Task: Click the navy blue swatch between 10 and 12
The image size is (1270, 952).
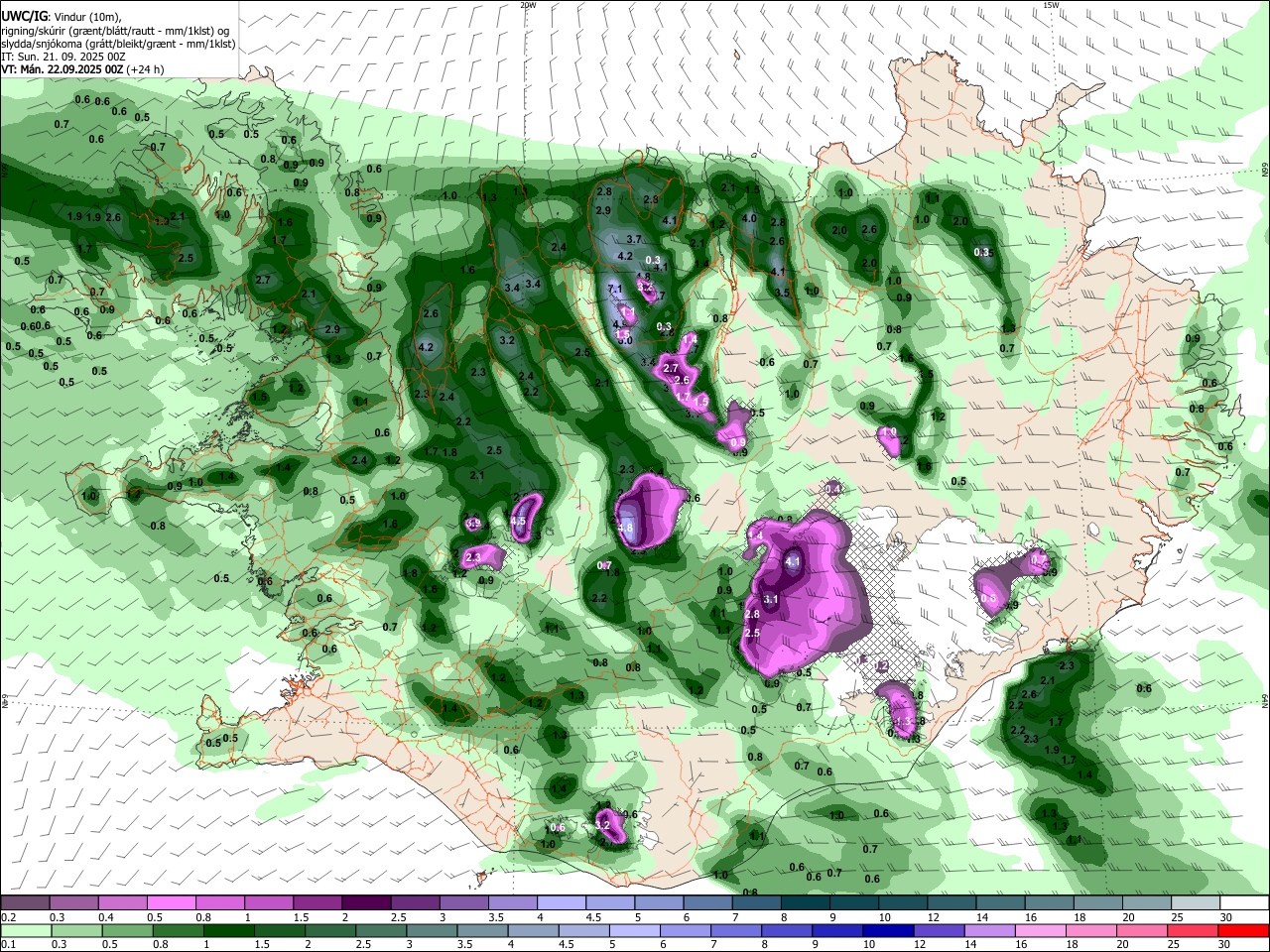Action: click(x=887, y=930)
